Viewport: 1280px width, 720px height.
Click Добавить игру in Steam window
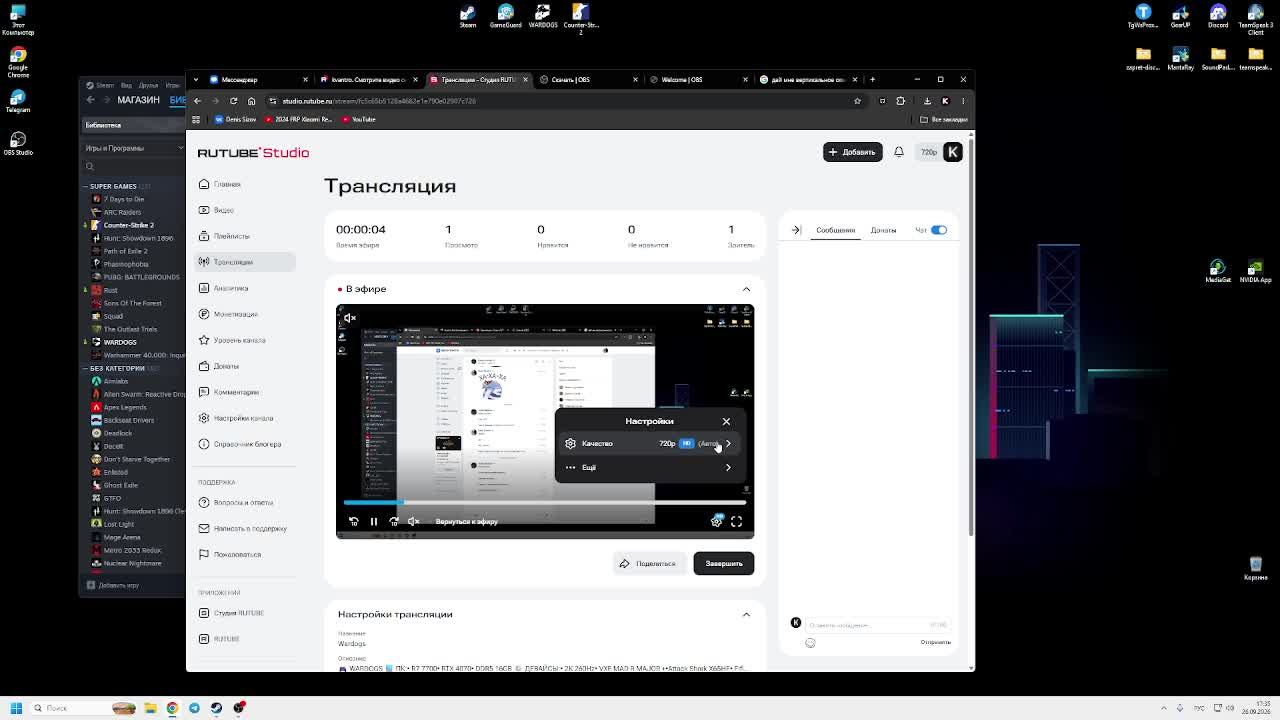pos(113,586)
